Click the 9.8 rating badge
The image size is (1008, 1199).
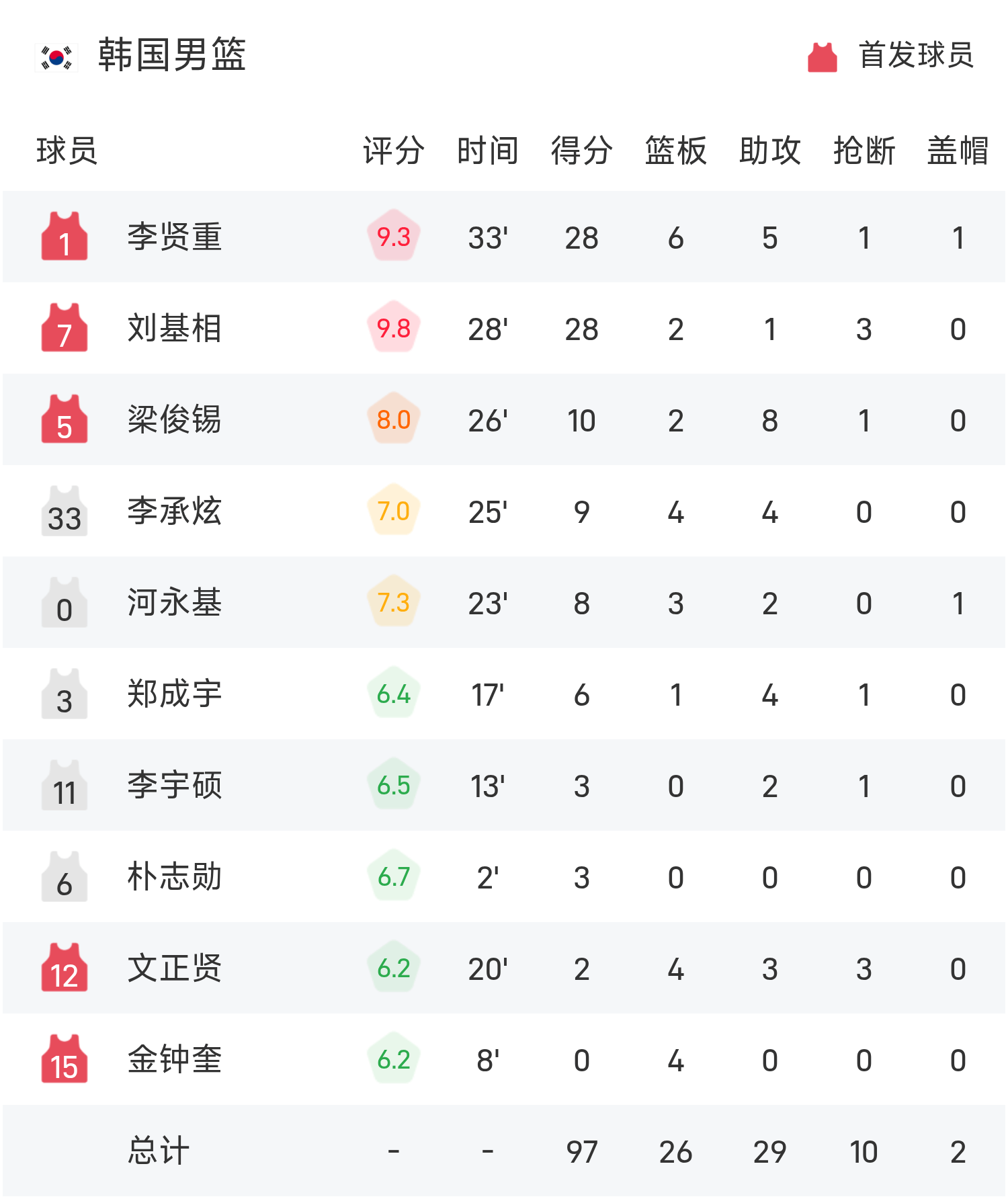click(x=394, y=327)
